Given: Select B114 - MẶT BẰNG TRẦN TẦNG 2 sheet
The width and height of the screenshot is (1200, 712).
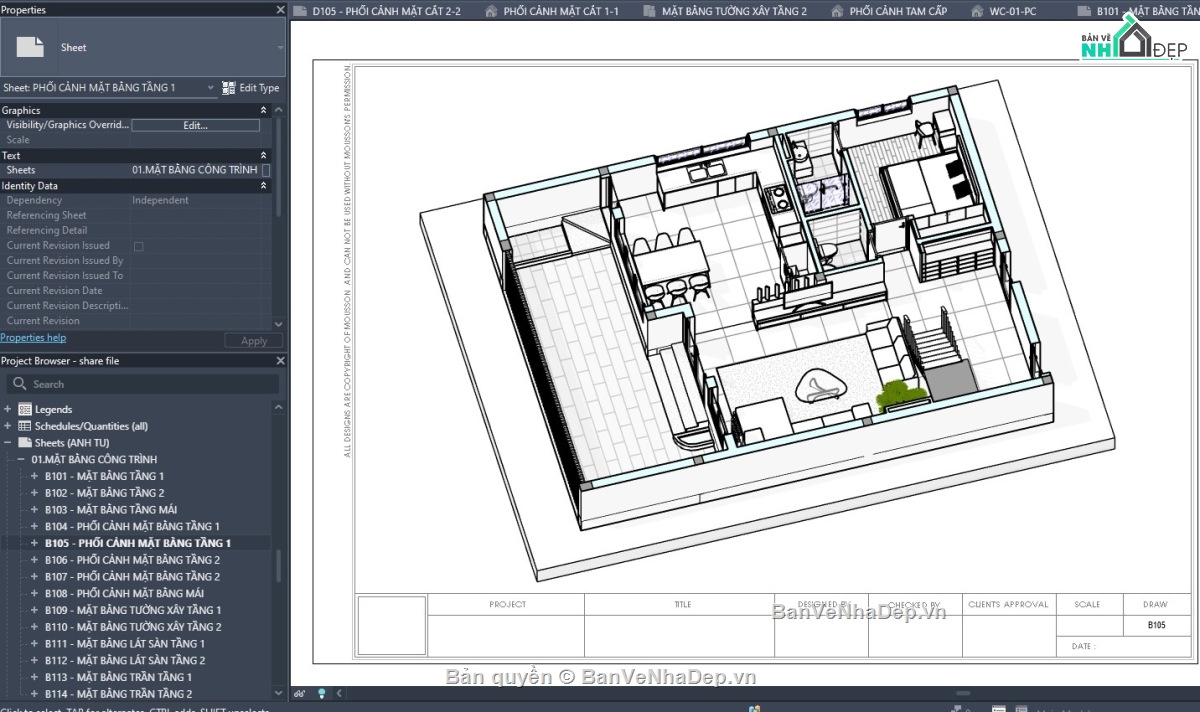Looking at the screenshot, I should click(118, 694).
